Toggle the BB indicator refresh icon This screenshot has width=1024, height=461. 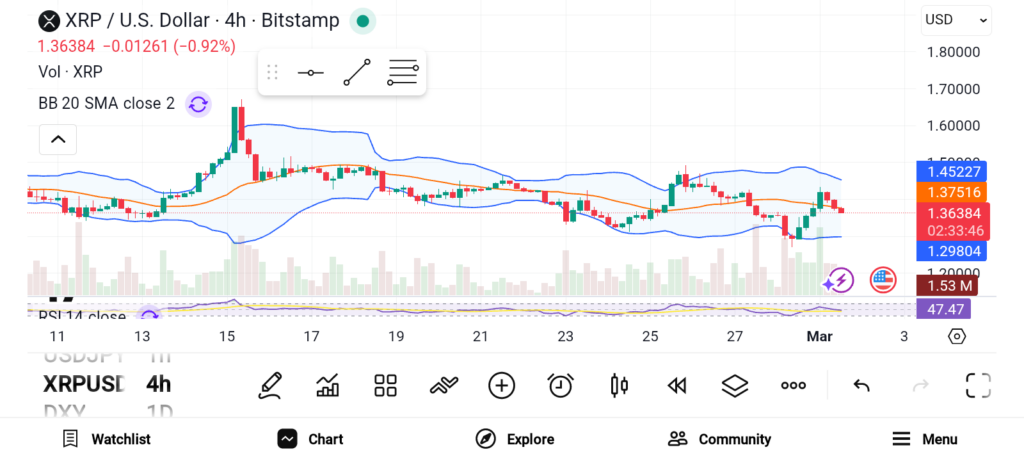(x=198, y=103)
